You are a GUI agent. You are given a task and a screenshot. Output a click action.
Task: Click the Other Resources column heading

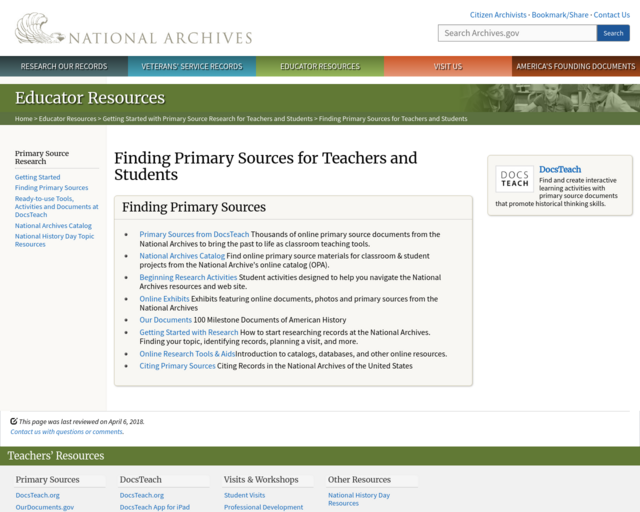(359, 480)
